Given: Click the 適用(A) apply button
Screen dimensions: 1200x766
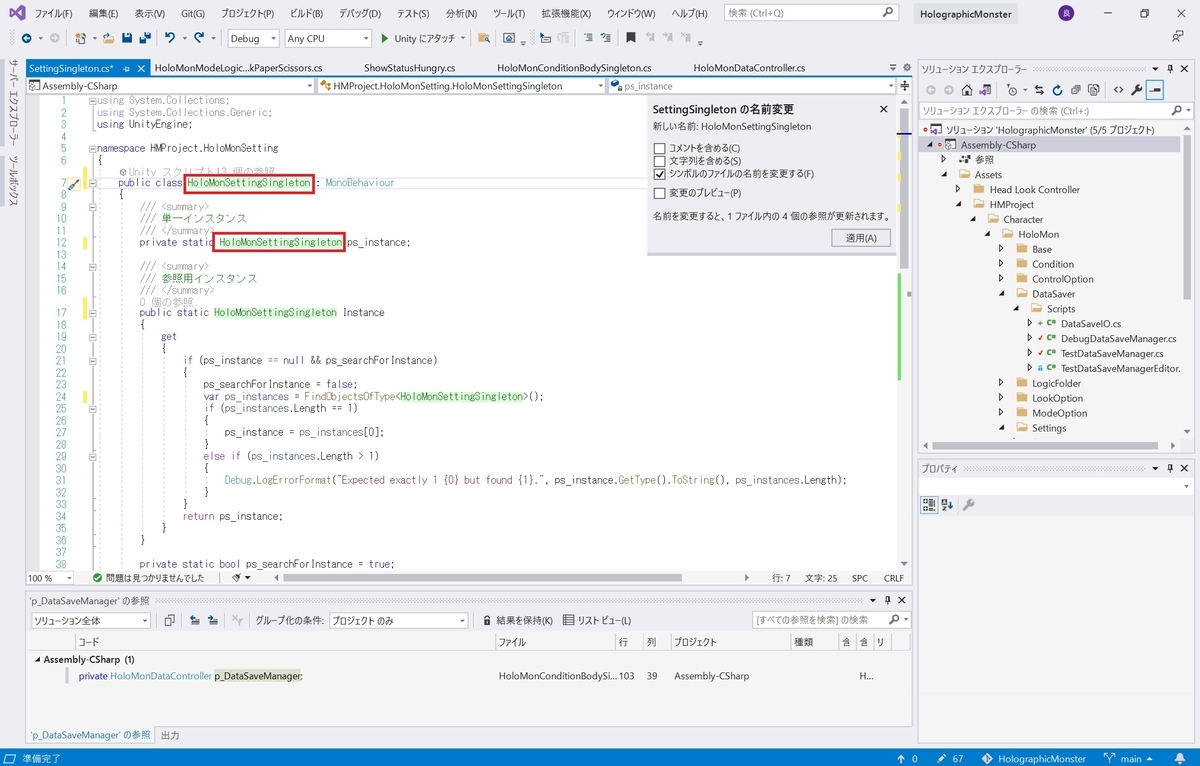Looking at the screenshot, I should [861, 238].
